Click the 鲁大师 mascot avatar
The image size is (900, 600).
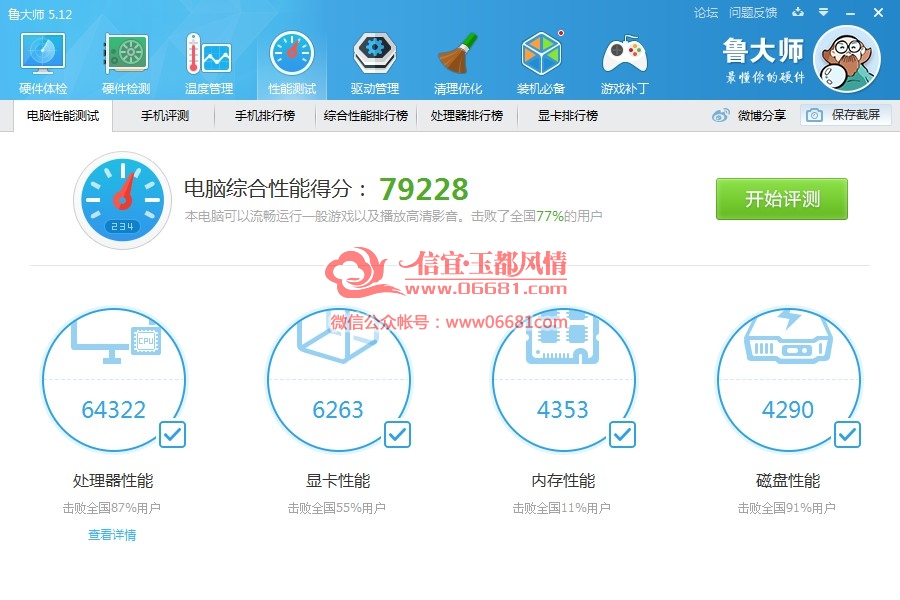[847, 59]
